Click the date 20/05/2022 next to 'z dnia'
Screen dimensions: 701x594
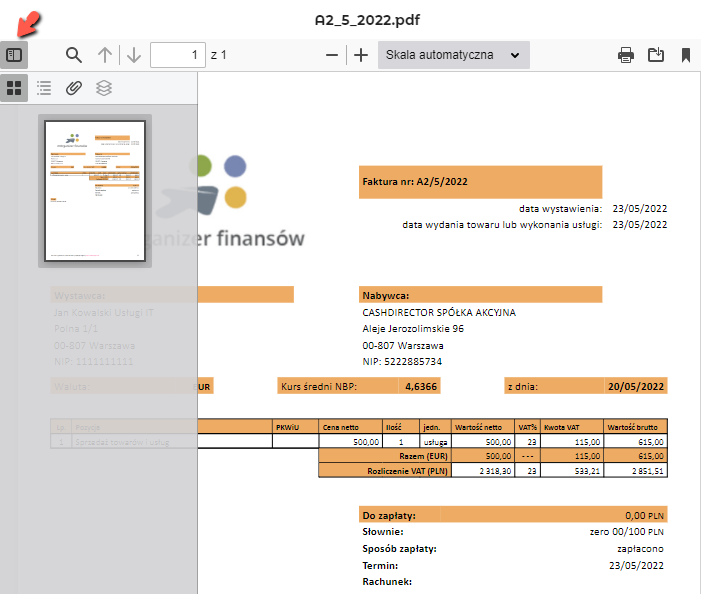point(636,387)
